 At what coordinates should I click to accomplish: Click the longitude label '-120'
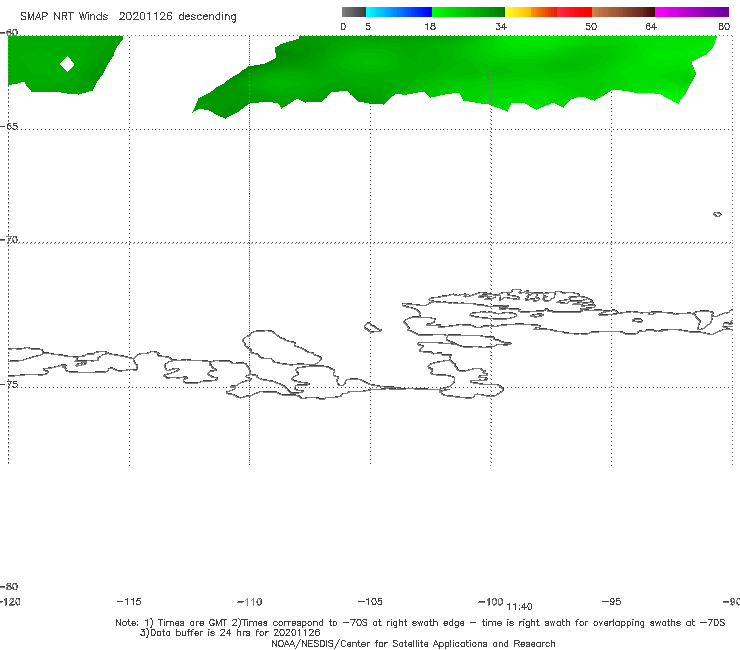click(x=10, y=602)
